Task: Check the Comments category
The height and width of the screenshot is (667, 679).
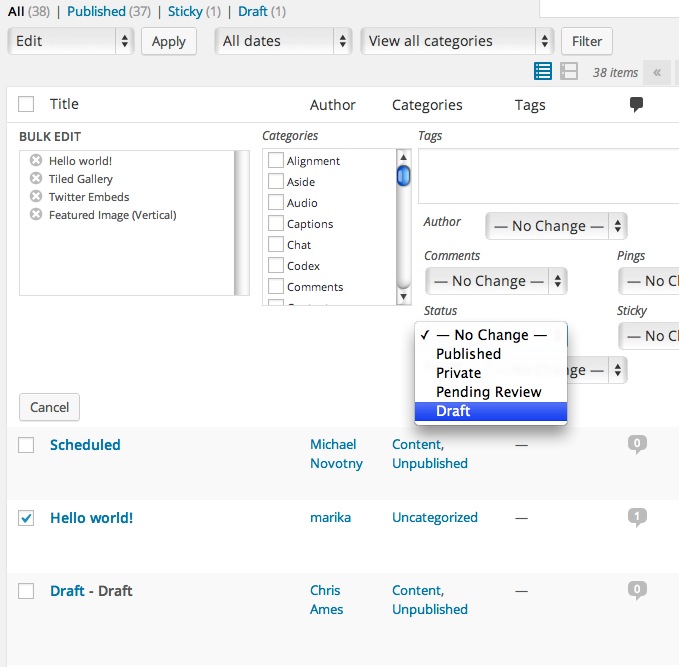Action: click(x=276, y=286)
